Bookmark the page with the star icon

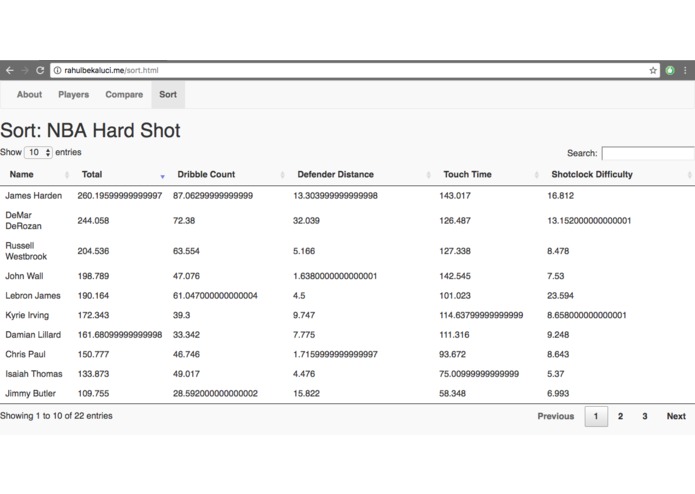pos(653,70)
